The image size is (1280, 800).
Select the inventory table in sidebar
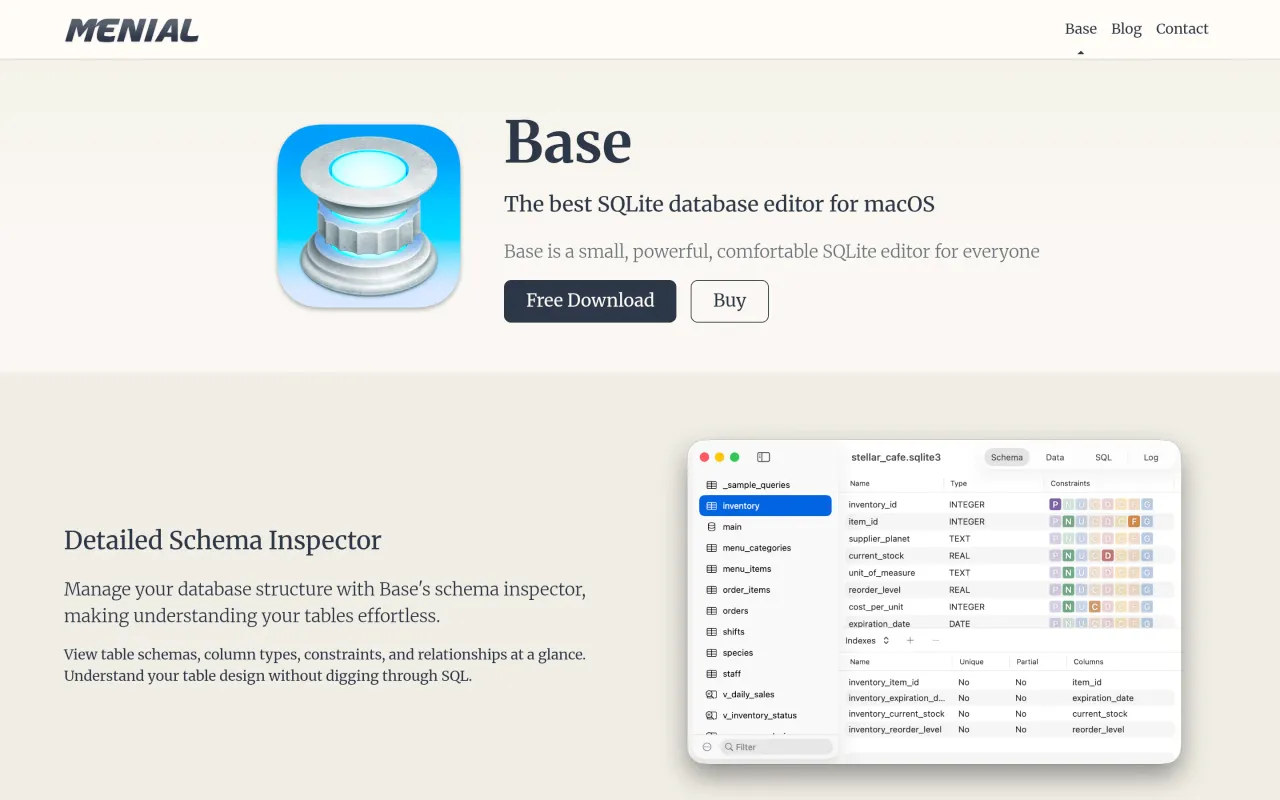tap(765, 506)
